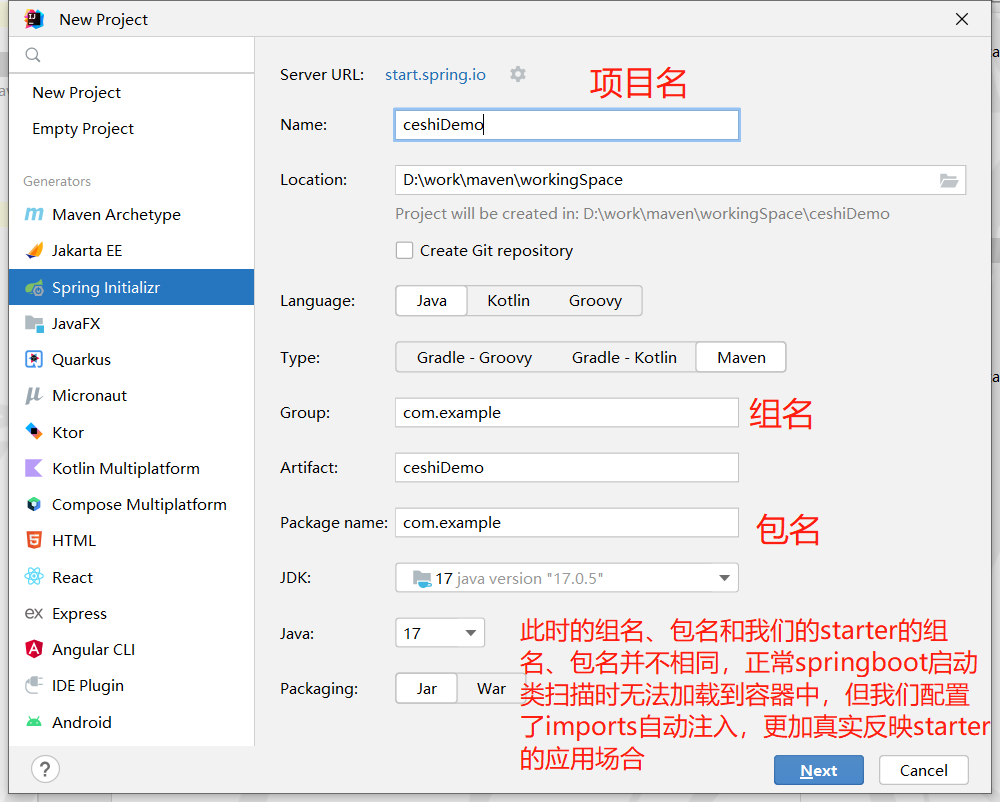
Task: Open the start.spring.io link
Action: click(x=435, y=74)
